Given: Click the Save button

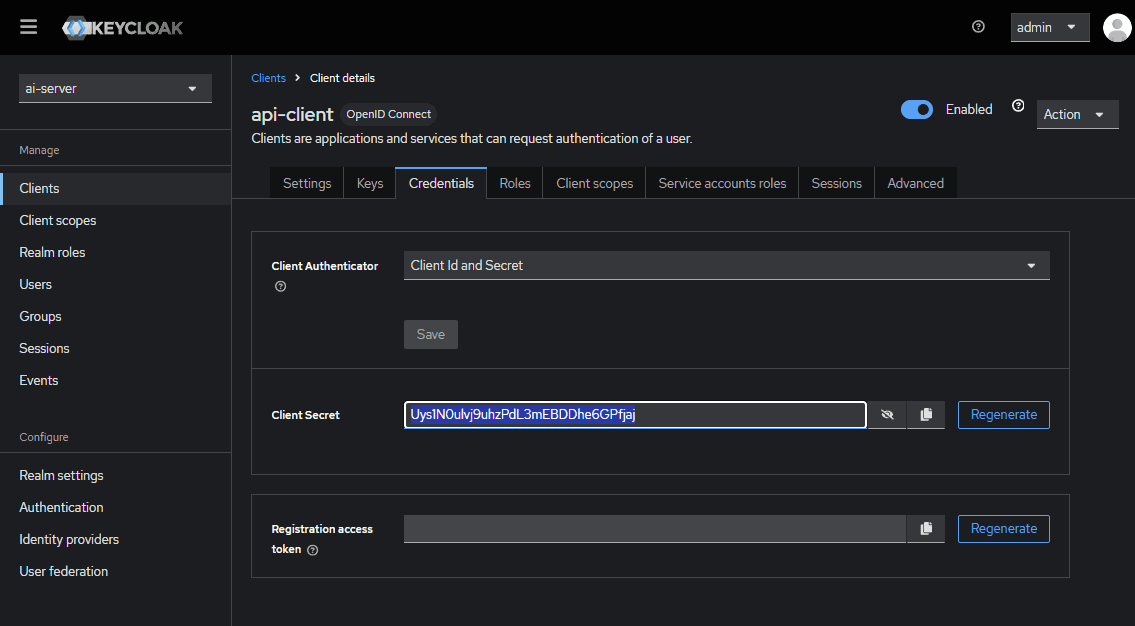Looking at the screenshot, I should click(x=431, y=334).
